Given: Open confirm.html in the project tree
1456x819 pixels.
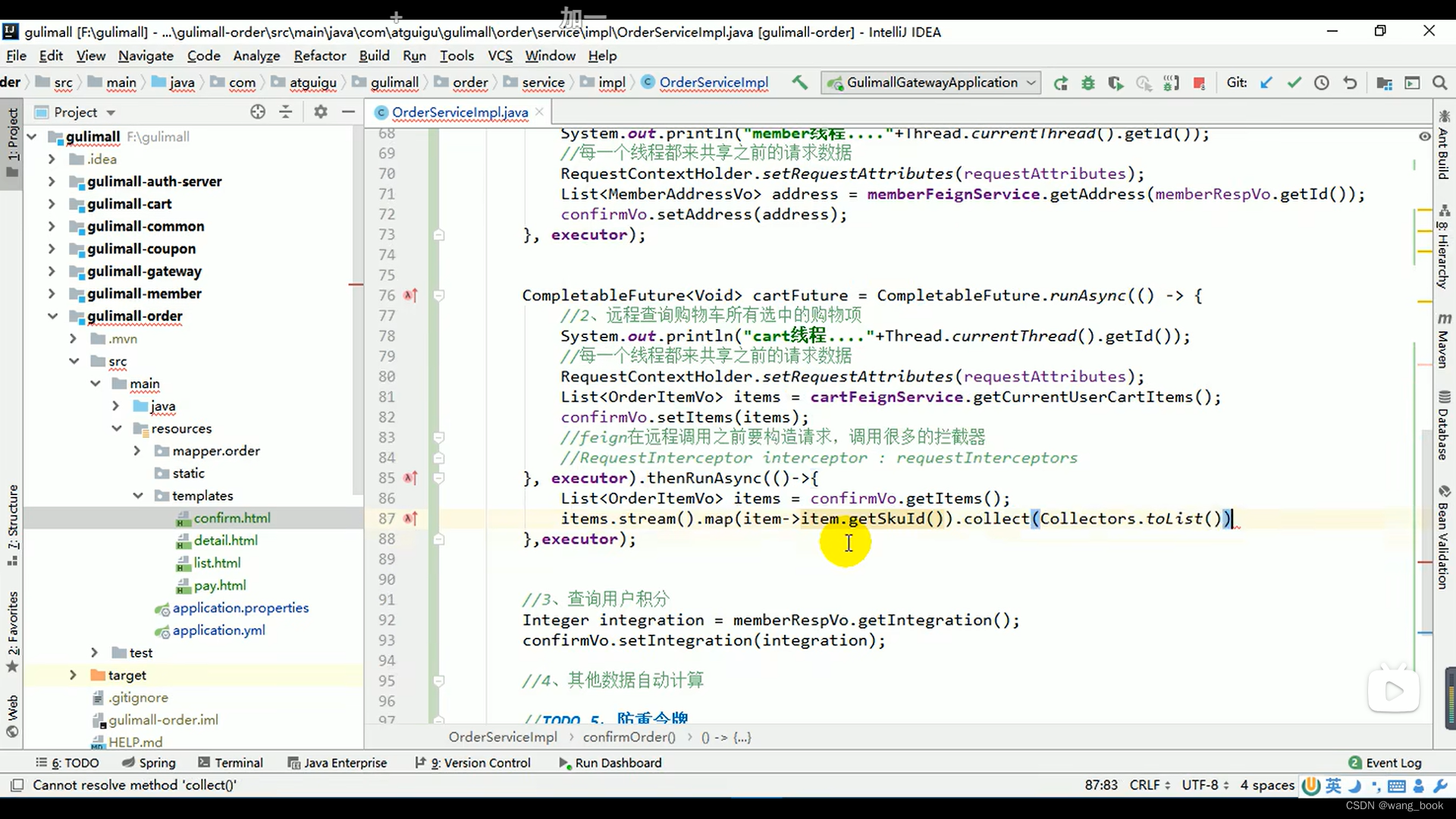Looking at the screenshot, I should 231,518.
